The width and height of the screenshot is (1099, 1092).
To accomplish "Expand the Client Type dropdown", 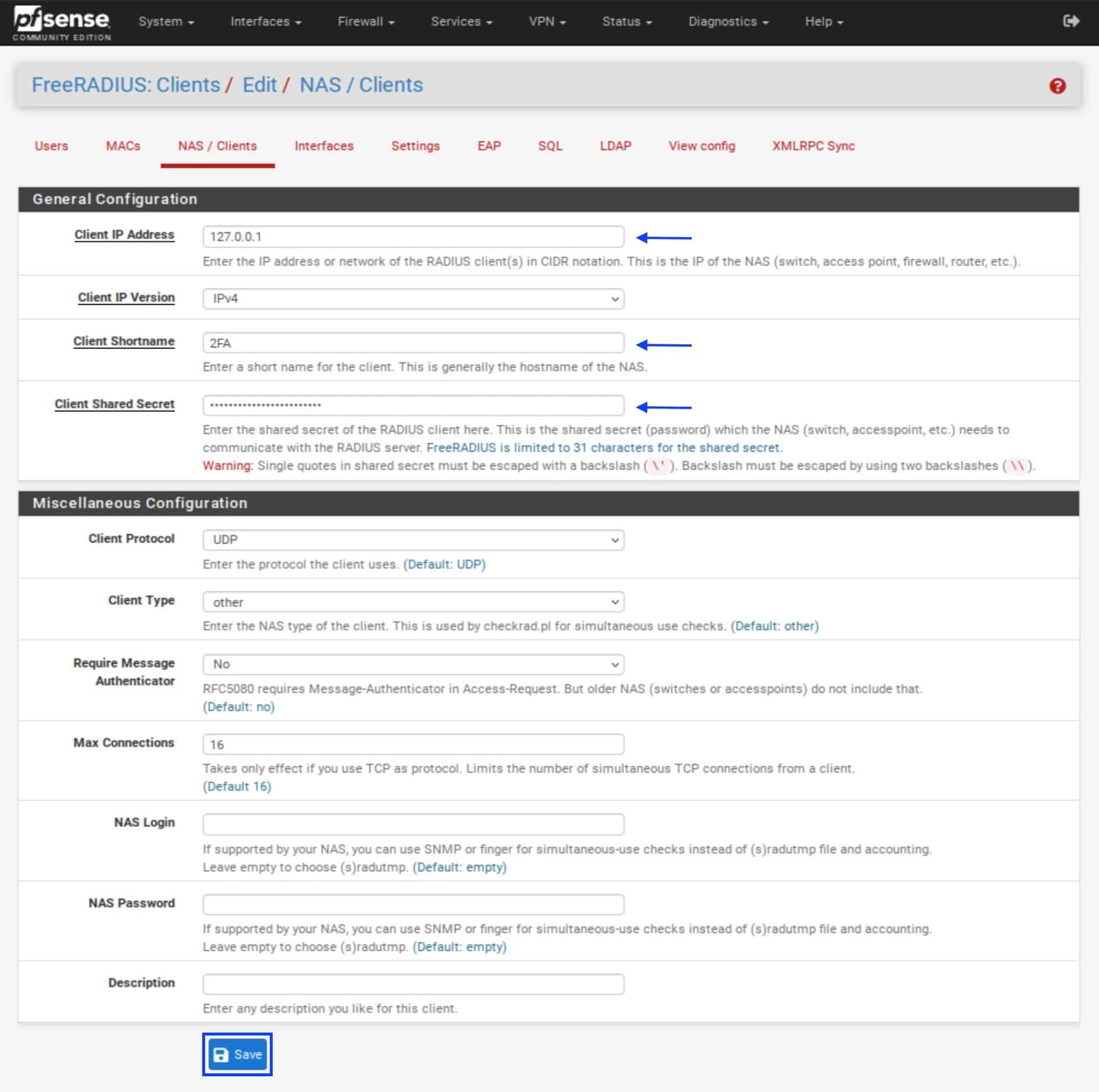I will [x=413, y=602].
